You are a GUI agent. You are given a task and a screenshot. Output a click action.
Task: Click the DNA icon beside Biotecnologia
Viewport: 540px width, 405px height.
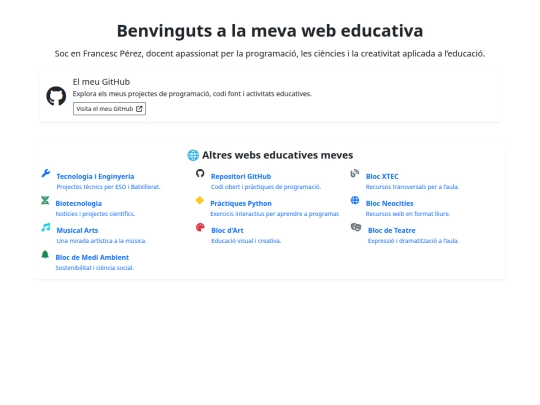coord(45,200)
